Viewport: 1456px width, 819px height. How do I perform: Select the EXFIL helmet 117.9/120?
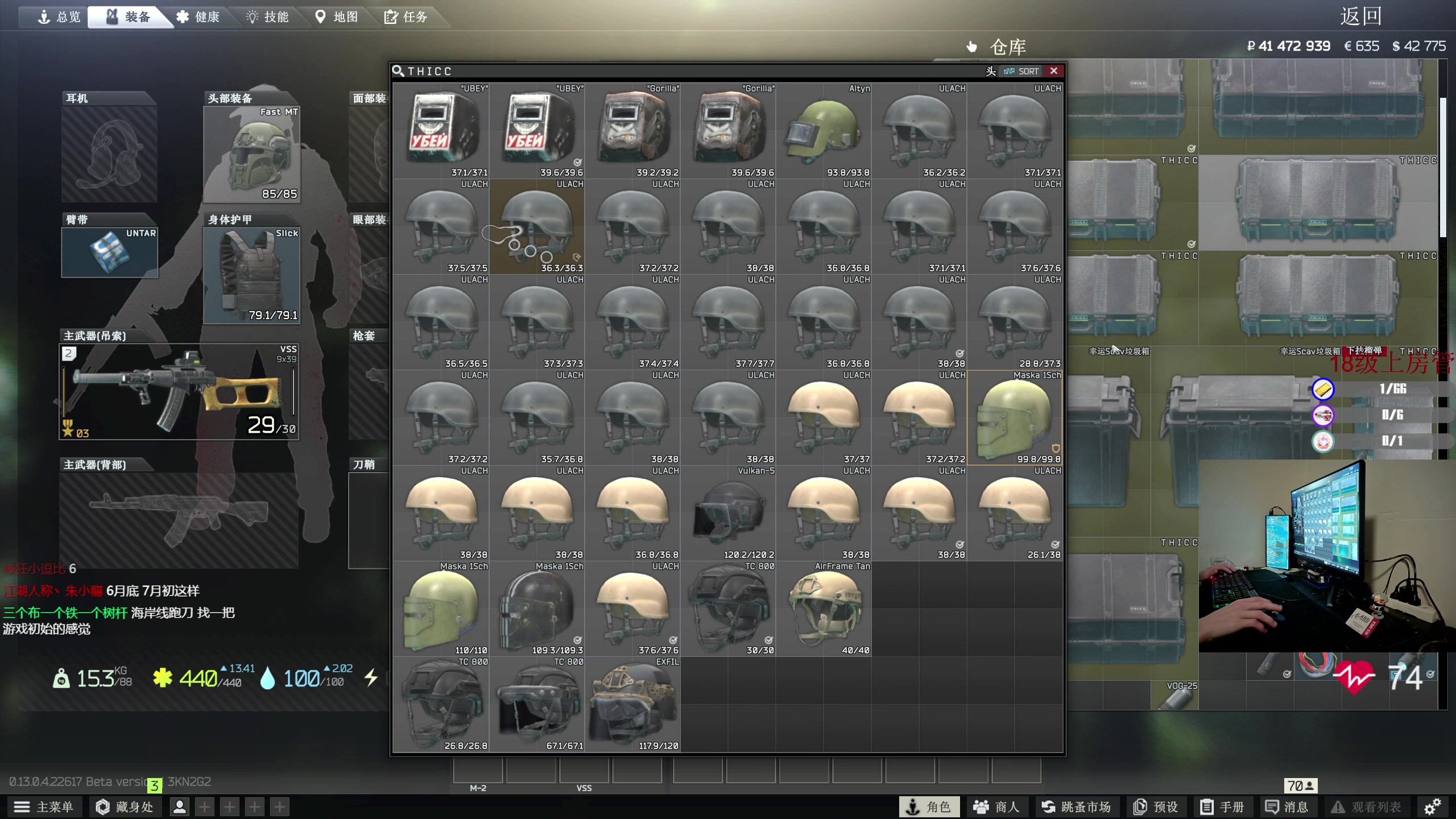[x=632, y=704]
